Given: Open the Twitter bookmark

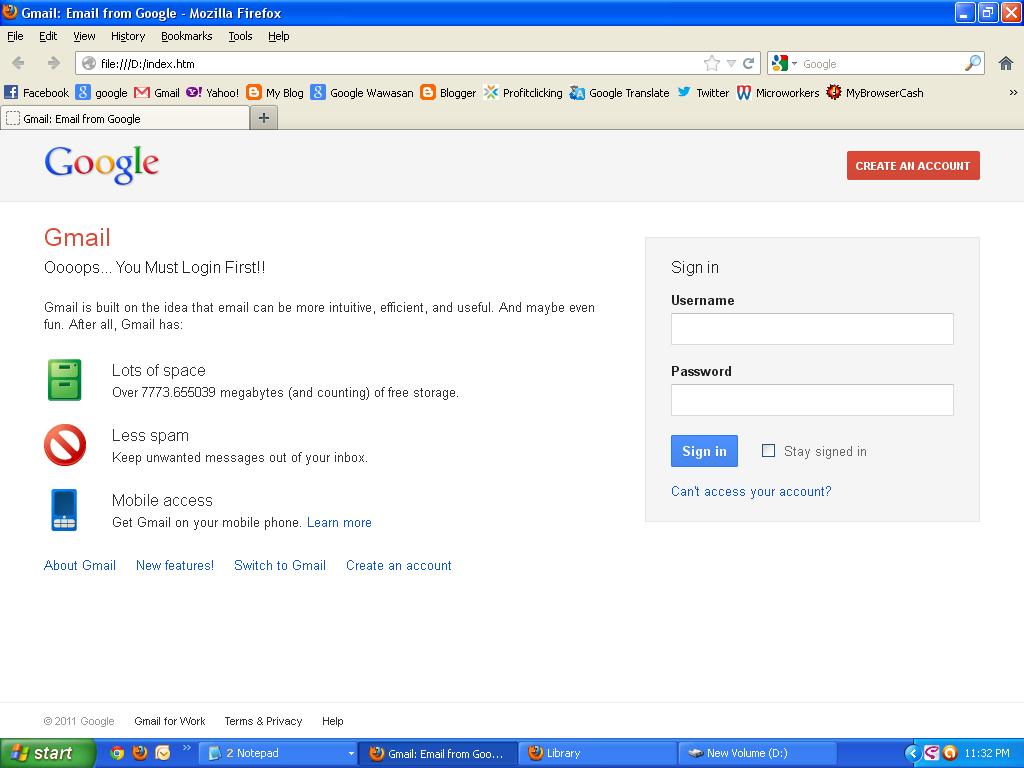Looking at the screenshot, I should tap(703, 93).
